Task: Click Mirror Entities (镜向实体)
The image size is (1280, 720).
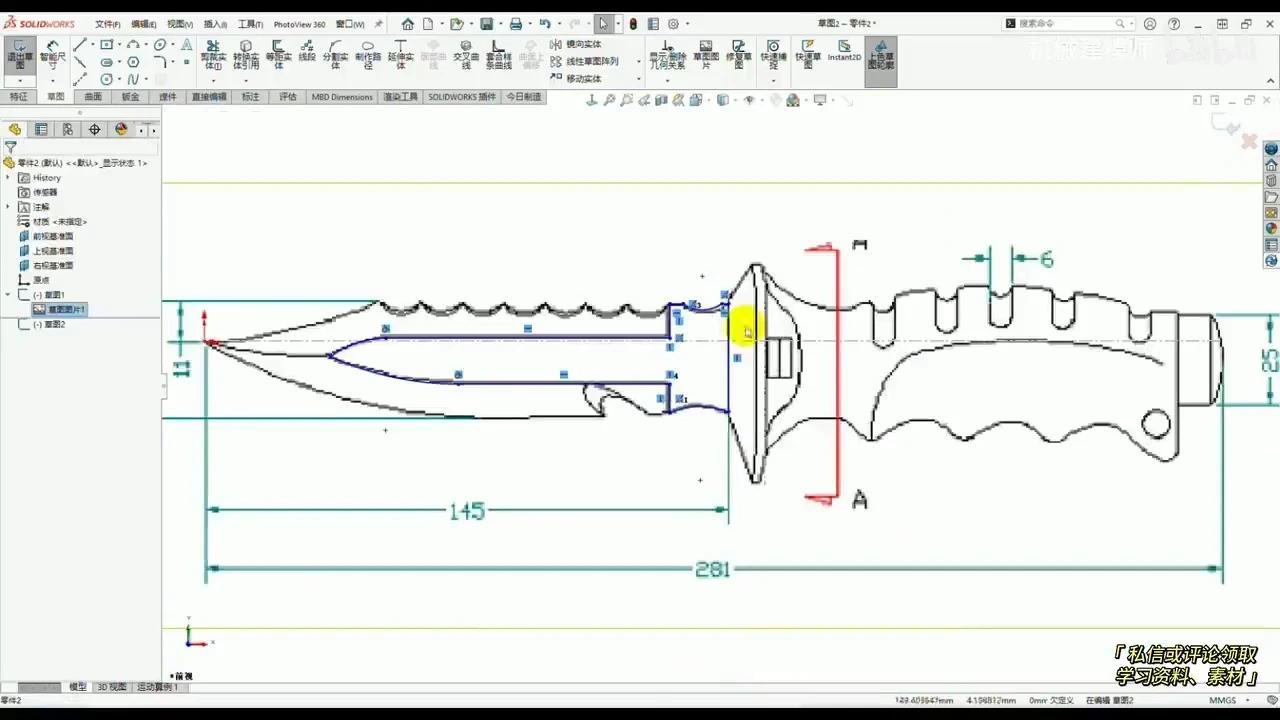Action: [576, 44]
